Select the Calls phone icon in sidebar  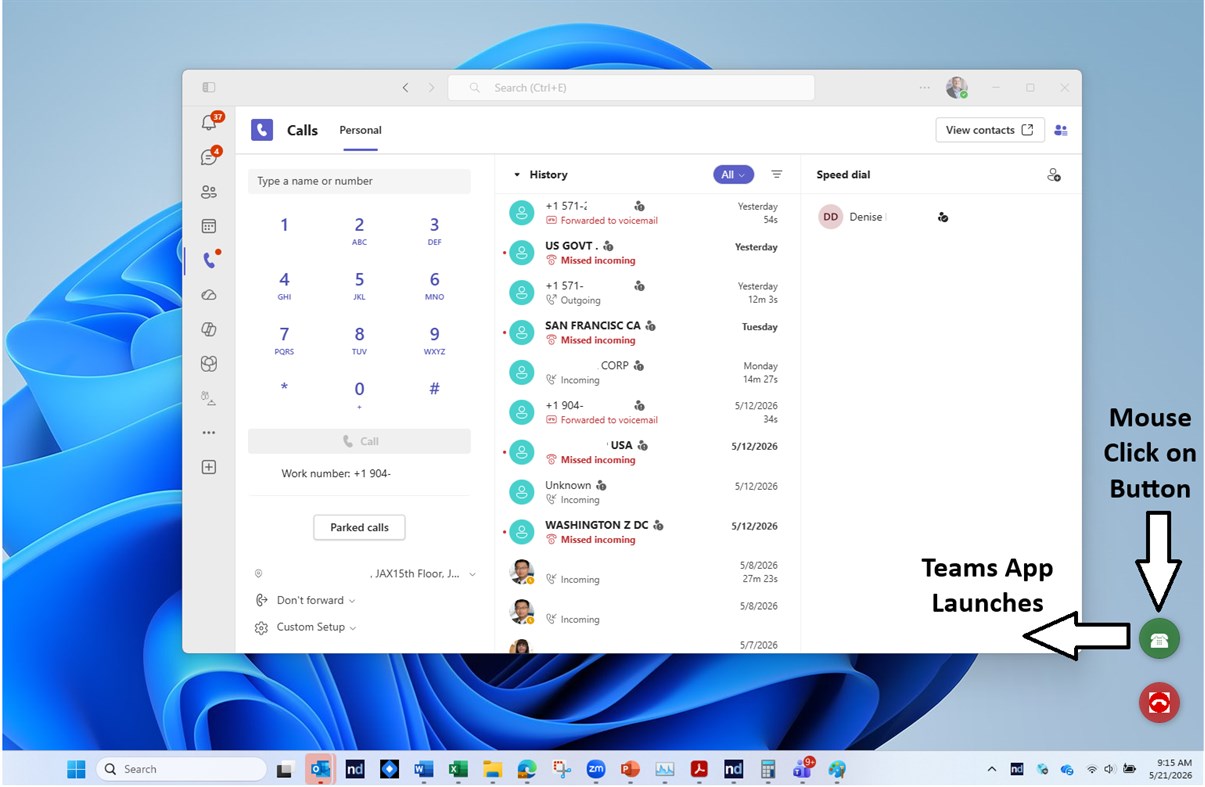pos(209,260)
